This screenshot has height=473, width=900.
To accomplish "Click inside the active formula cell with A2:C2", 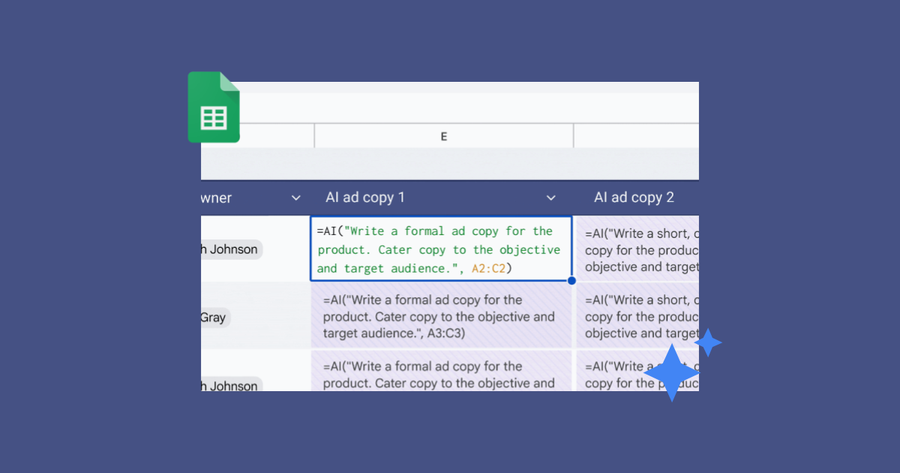I will [x=441, y=249].
